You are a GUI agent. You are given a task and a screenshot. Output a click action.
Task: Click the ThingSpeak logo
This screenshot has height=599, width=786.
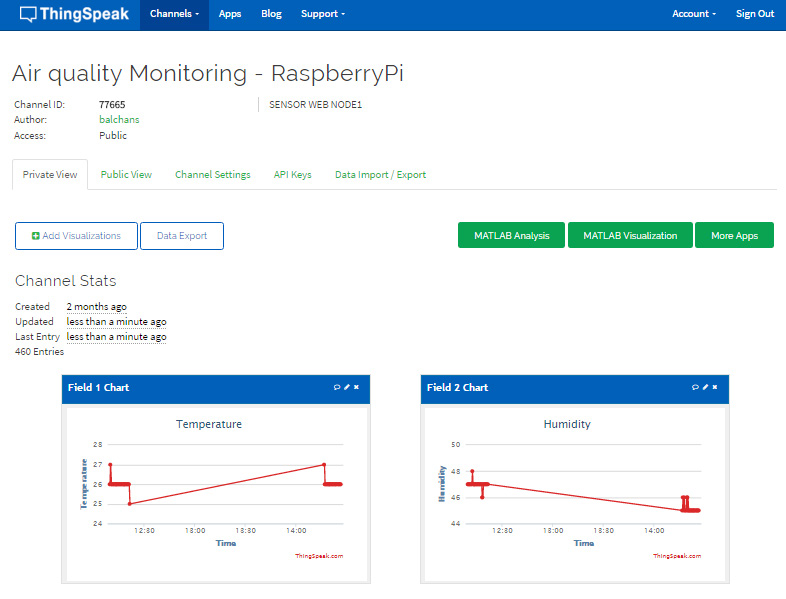(74, 14)
